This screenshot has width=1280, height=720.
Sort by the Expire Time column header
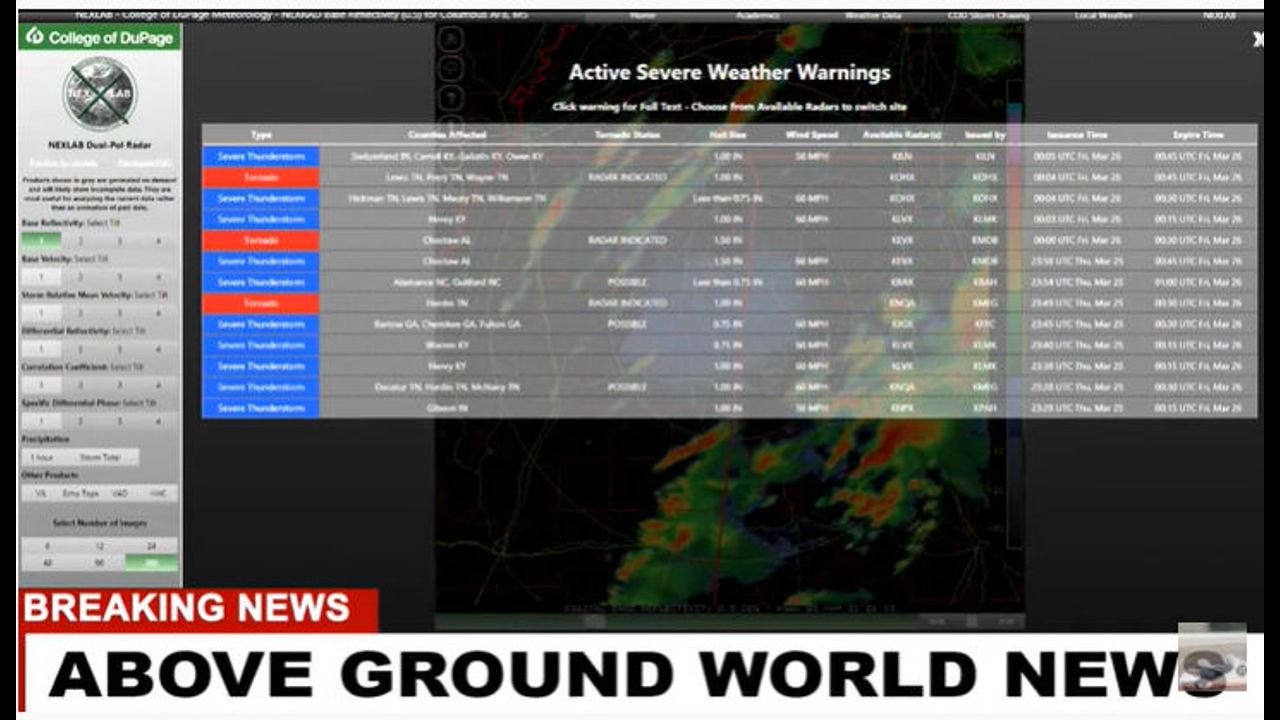point(1198,134)
